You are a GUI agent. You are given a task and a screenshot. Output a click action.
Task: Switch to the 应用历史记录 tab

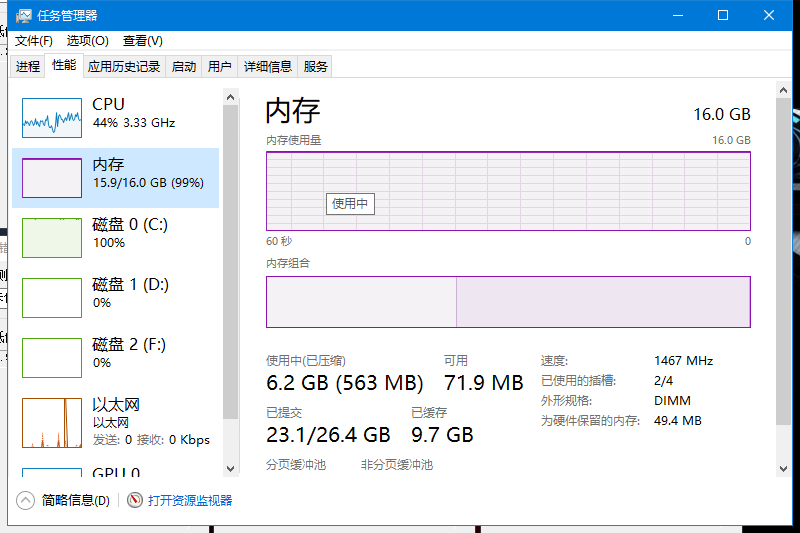(x=124, y=67)
